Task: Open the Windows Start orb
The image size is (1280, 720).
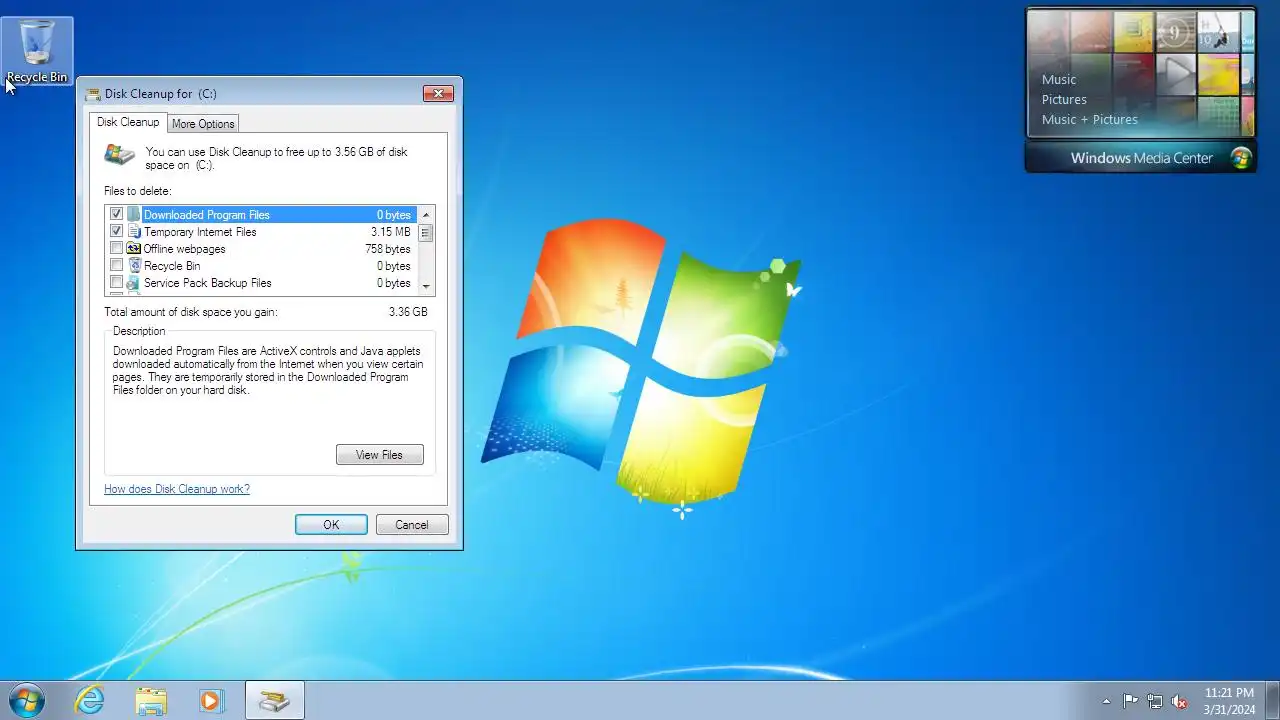Action: coord(26,700)
